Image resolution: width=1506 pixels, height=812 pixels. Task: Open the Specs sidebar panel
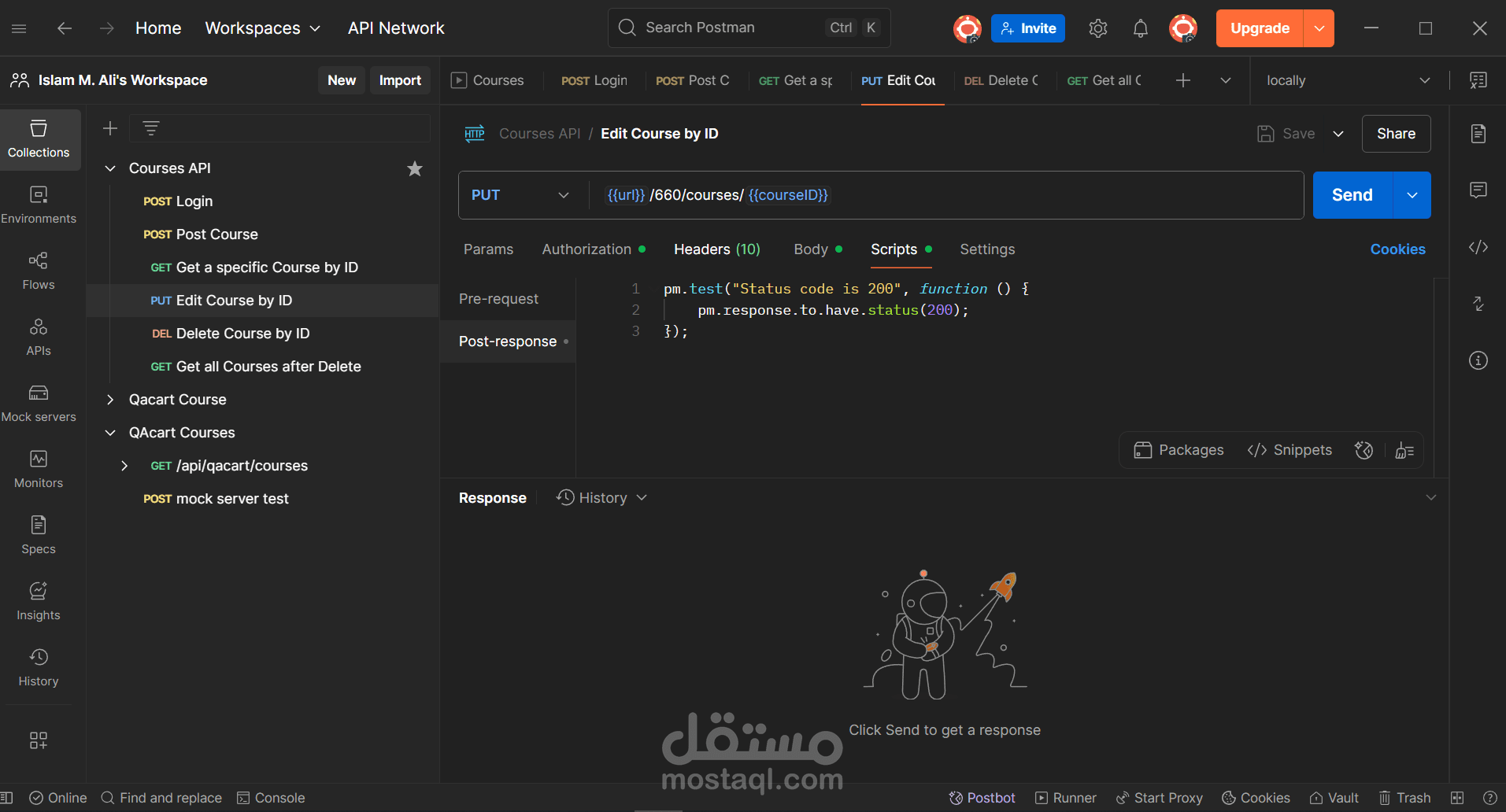(39, 536)
